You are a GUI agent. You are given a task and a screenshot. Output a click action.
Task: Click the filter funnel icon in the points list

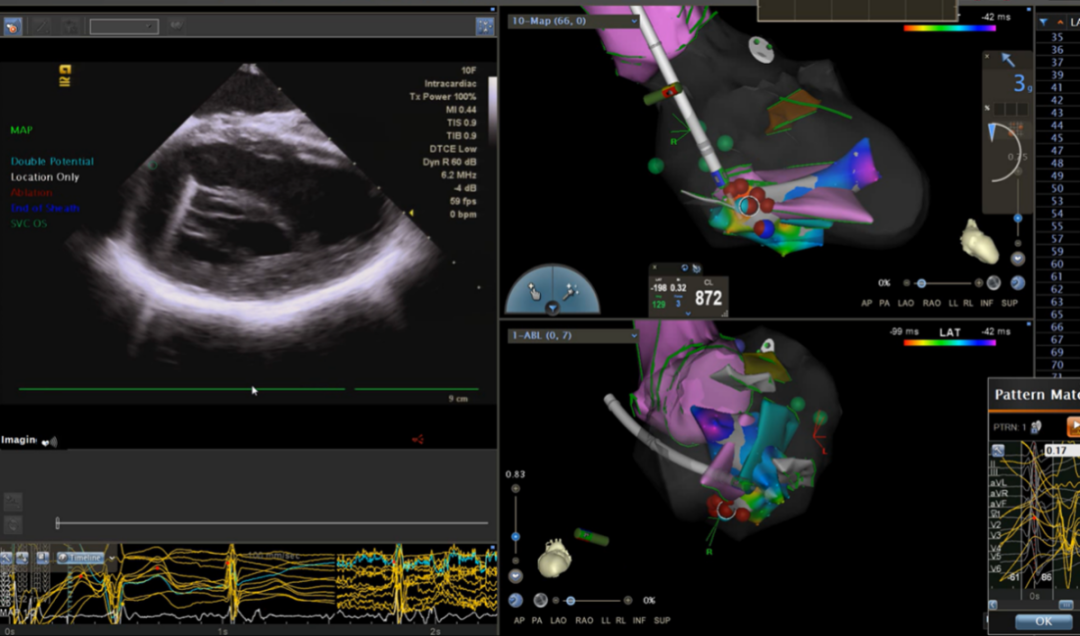[x=1044, y=21]
